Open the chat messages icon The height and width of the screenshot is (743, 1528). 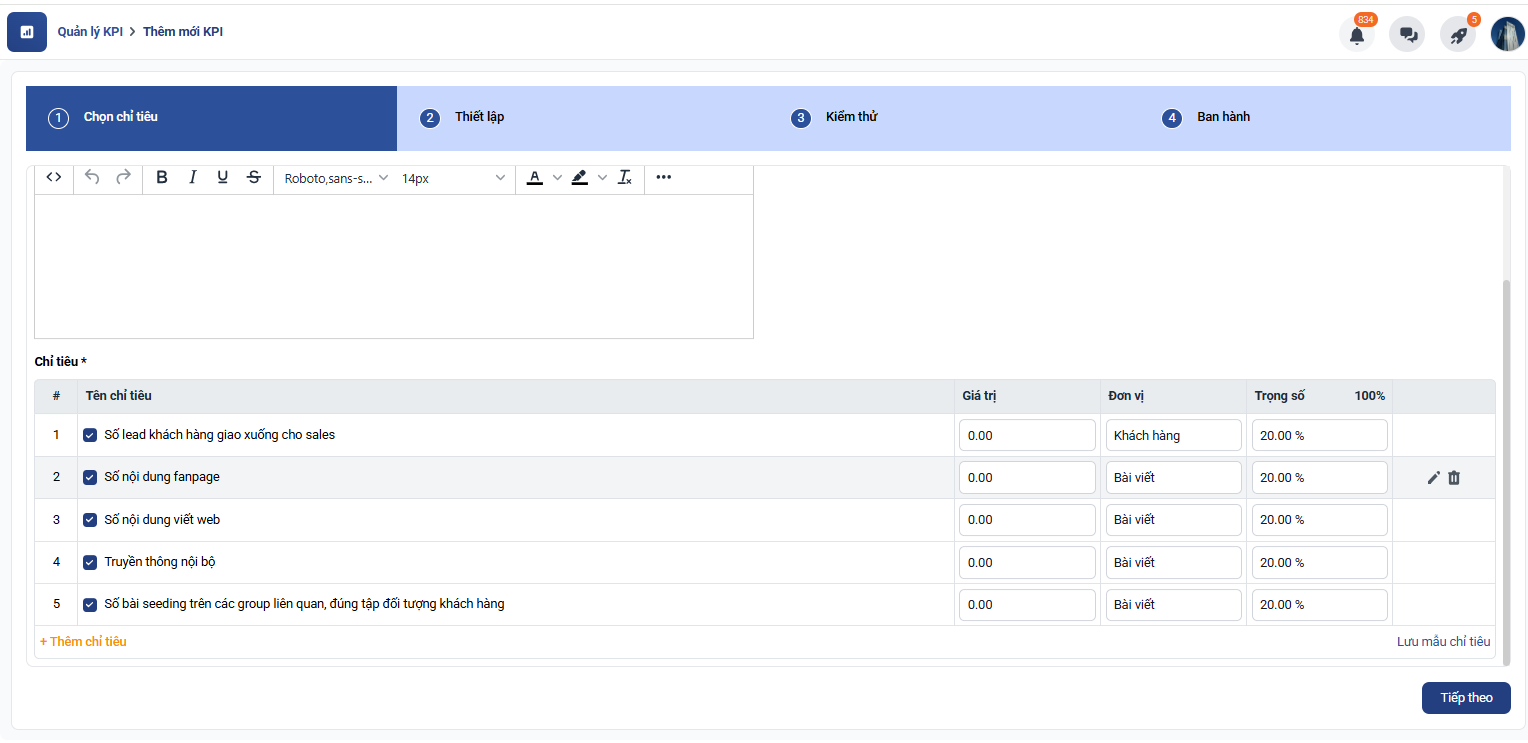click(x=1408, y=35)
